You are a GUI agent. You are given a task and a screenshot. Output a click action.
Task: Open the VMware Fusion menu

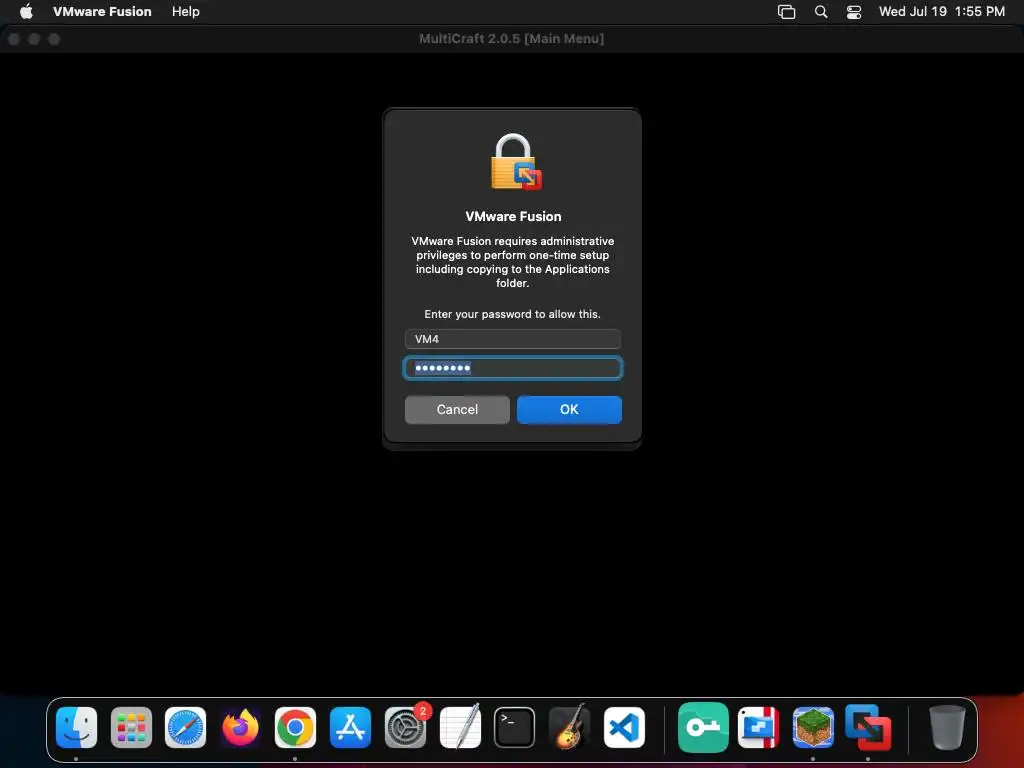[x=102, y=11]
